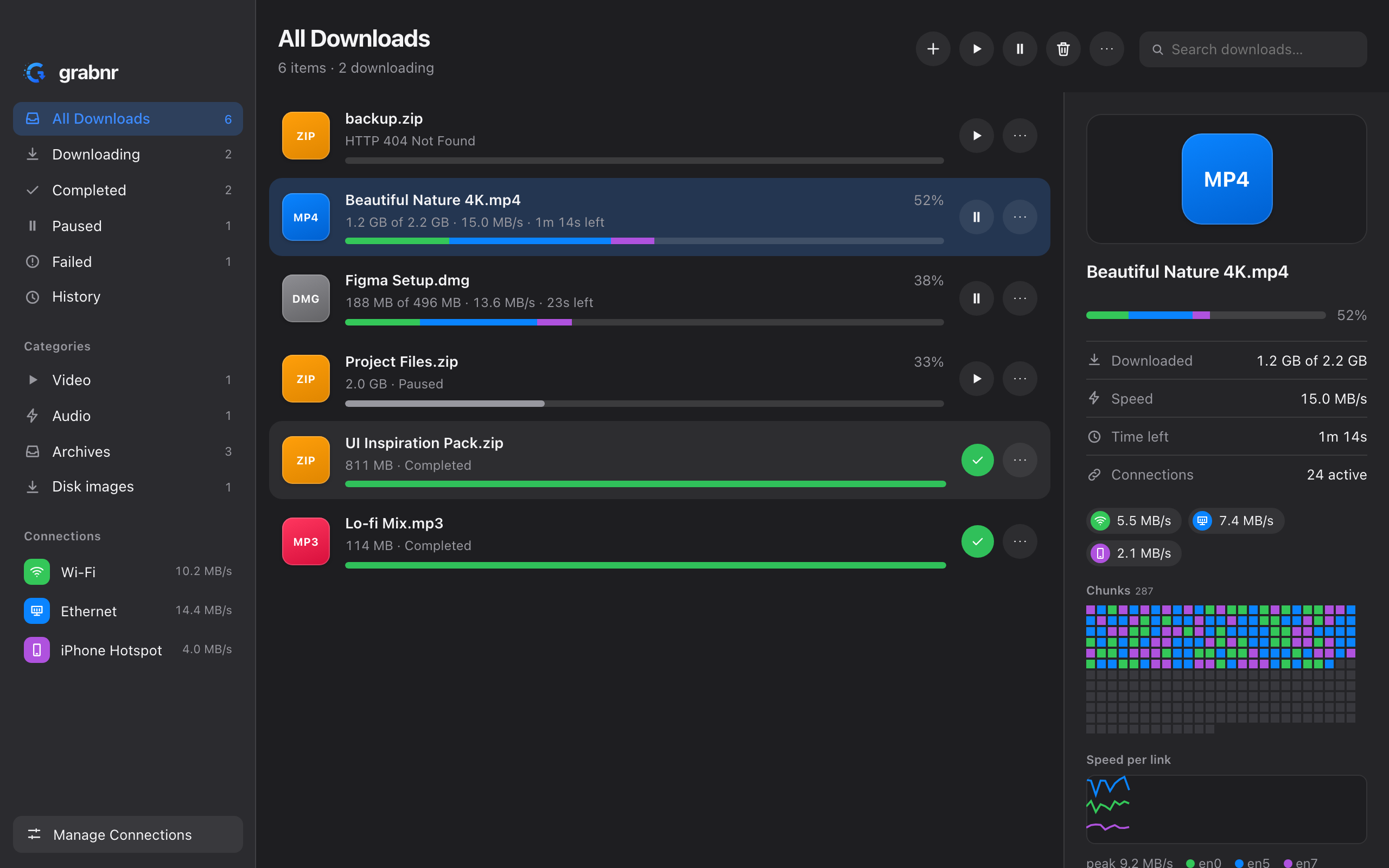Viewport: 1389px width, 868px height.
Task: Click the 7.4 MB/s Ethernet speed chip
Action: click(1236, 521)
